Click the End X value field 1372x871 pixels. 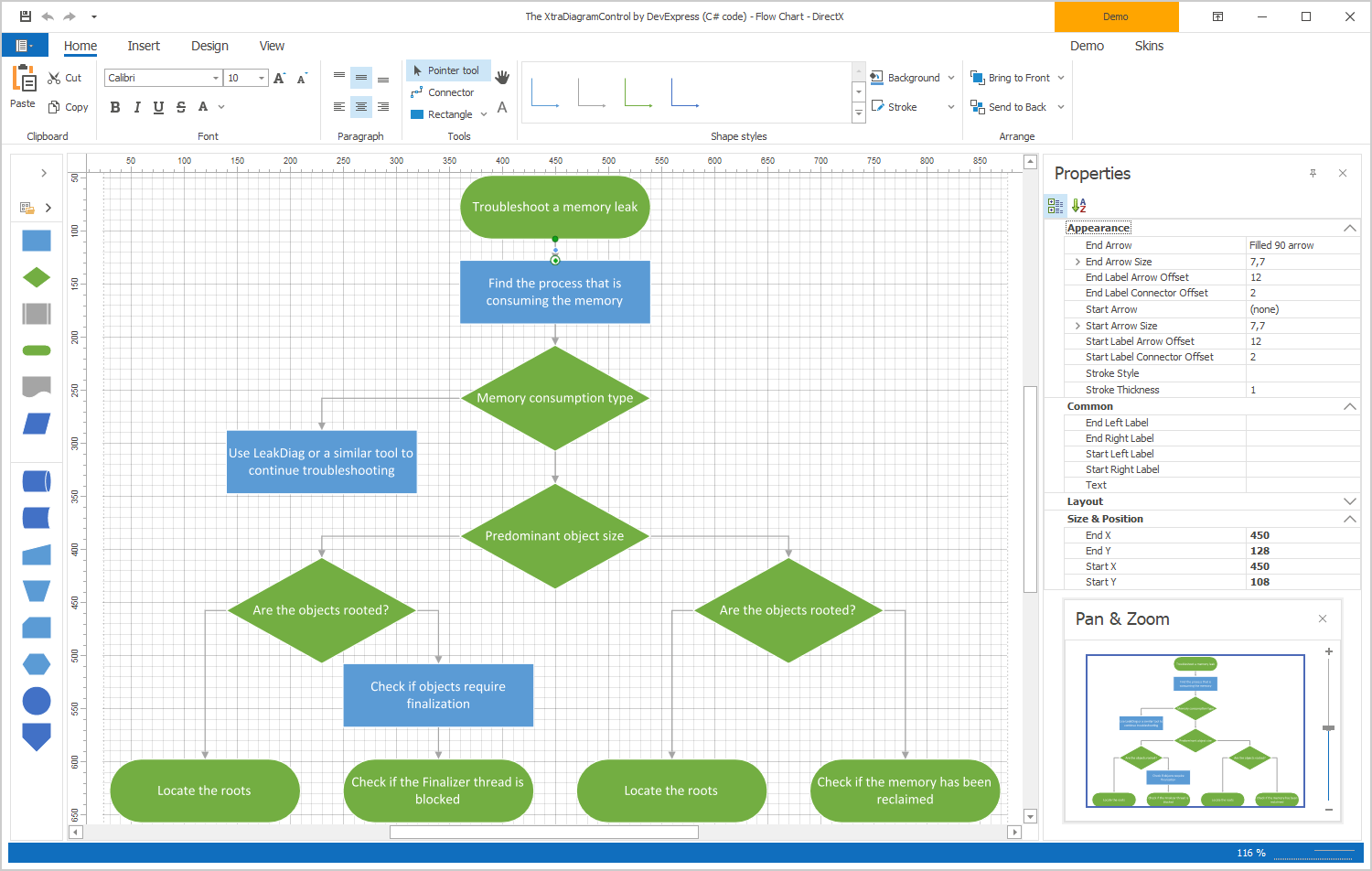click(1299, 534)
